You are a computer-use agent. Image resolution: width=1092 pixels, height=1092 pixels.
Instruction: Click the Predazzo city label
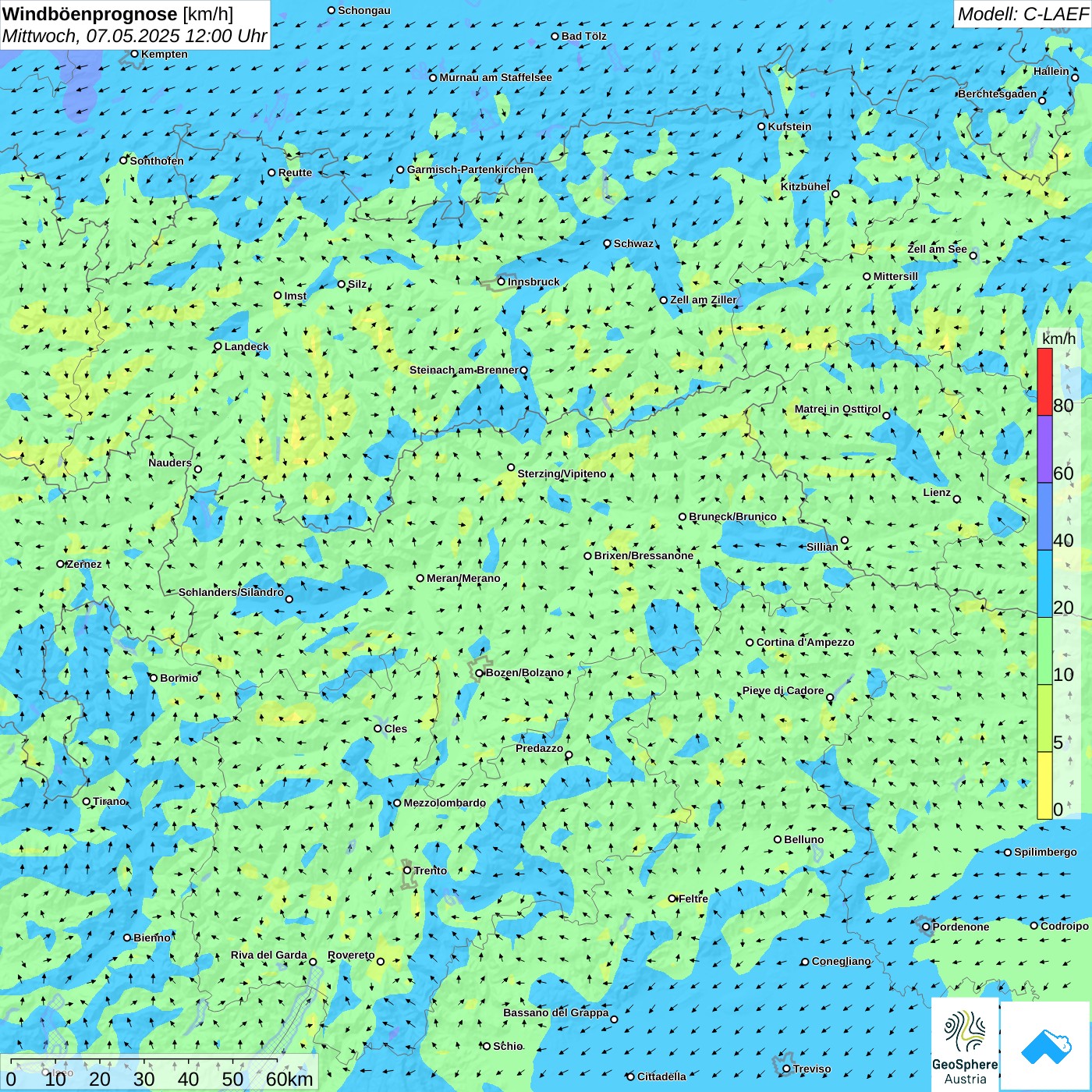click(539, 748)
